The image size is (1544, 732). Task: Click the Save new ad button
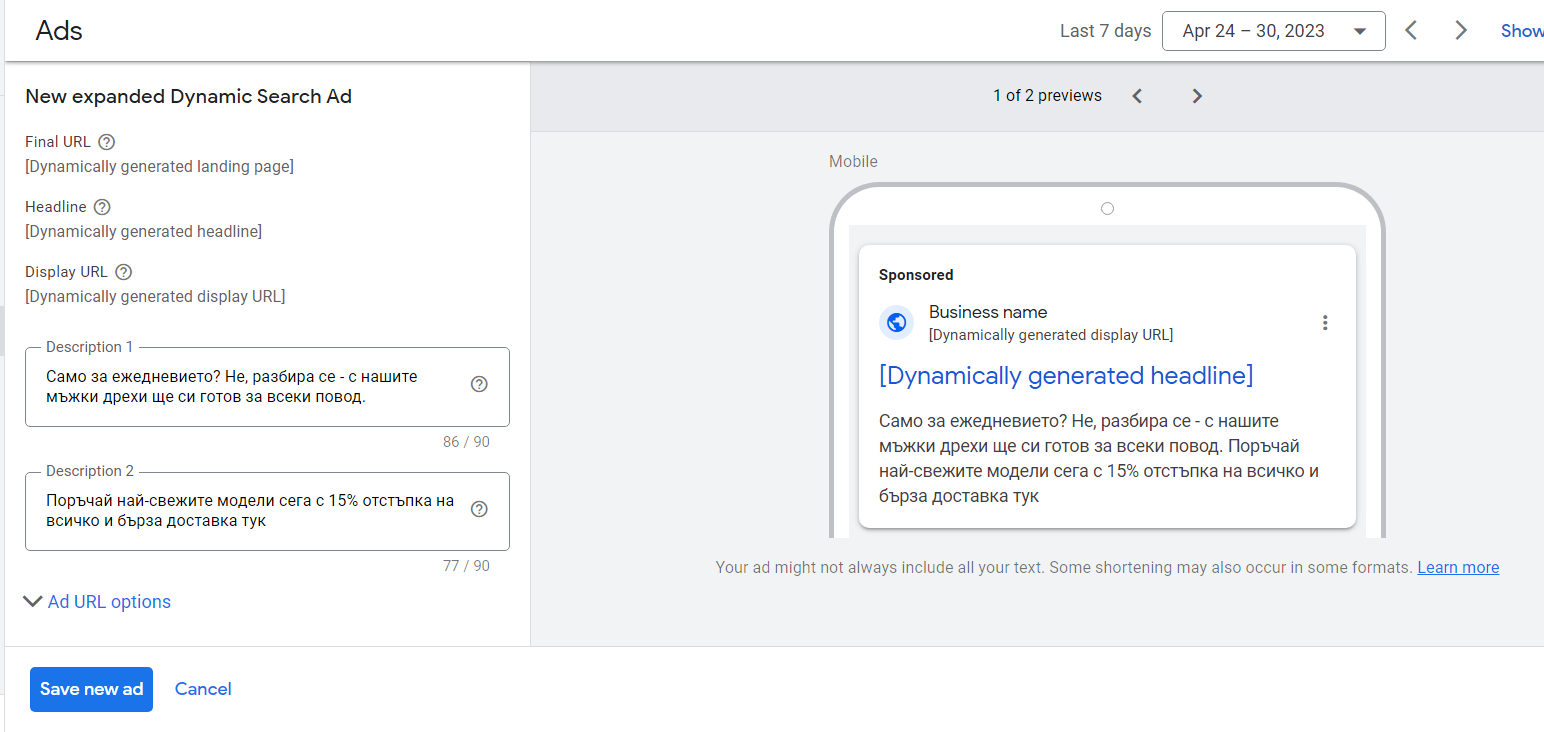91,689
